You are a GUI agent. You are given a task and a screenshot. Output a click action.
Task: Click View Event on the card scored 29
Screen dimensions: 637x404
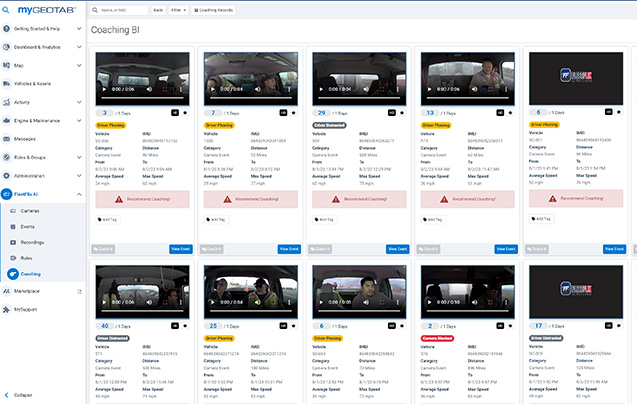click(x=397, y=249)
